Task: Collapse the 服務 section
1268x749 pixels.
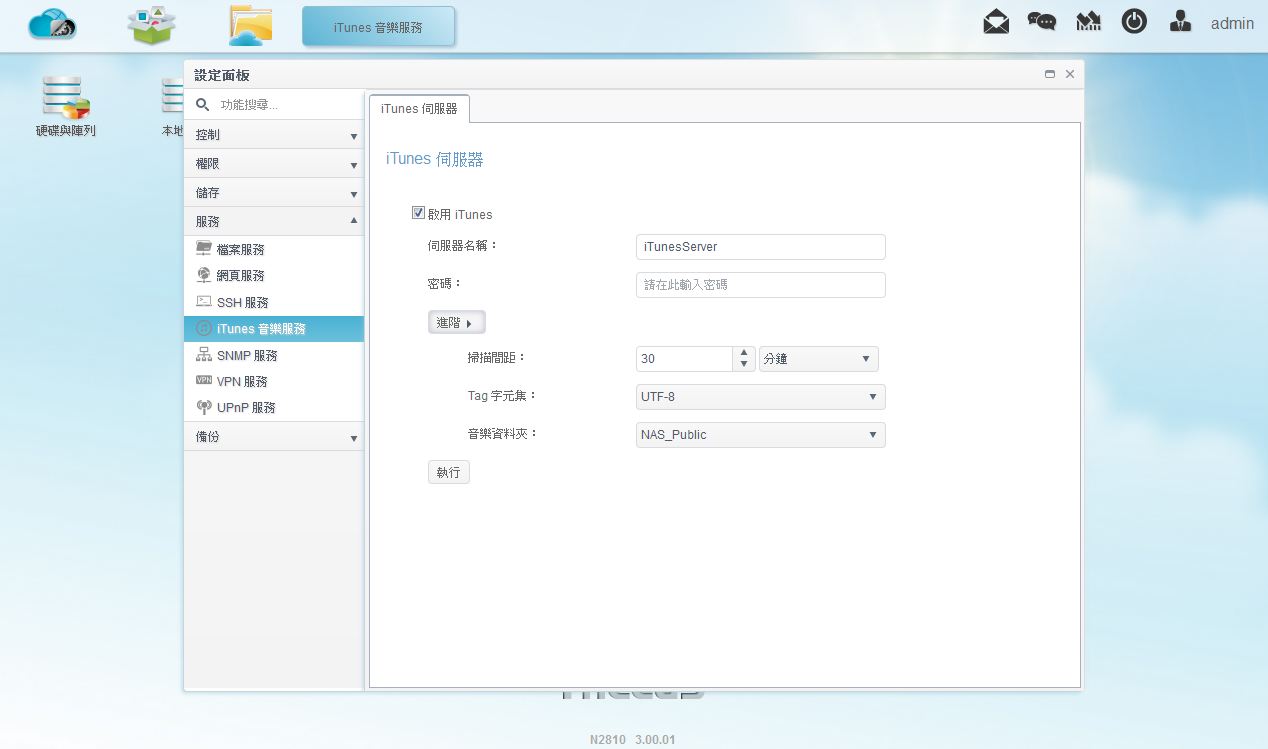Action: (274, 221)
